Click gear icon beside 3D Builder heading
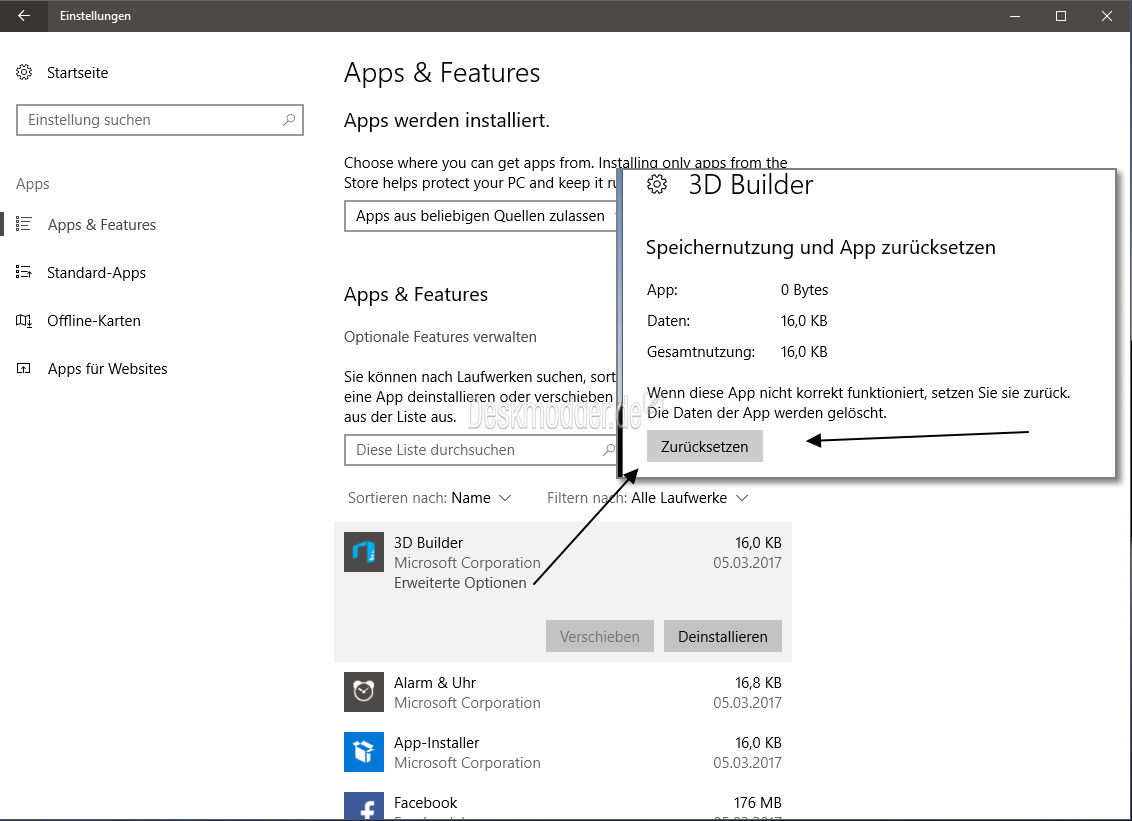 click(x=657, y=185)
